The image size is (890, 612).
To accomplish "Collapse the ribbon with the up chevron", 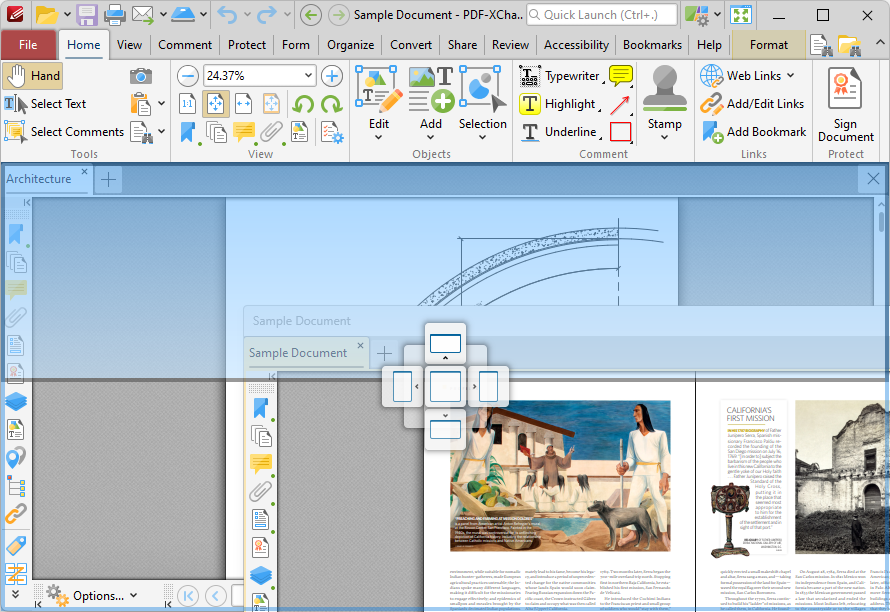I will tap(879, 43).
